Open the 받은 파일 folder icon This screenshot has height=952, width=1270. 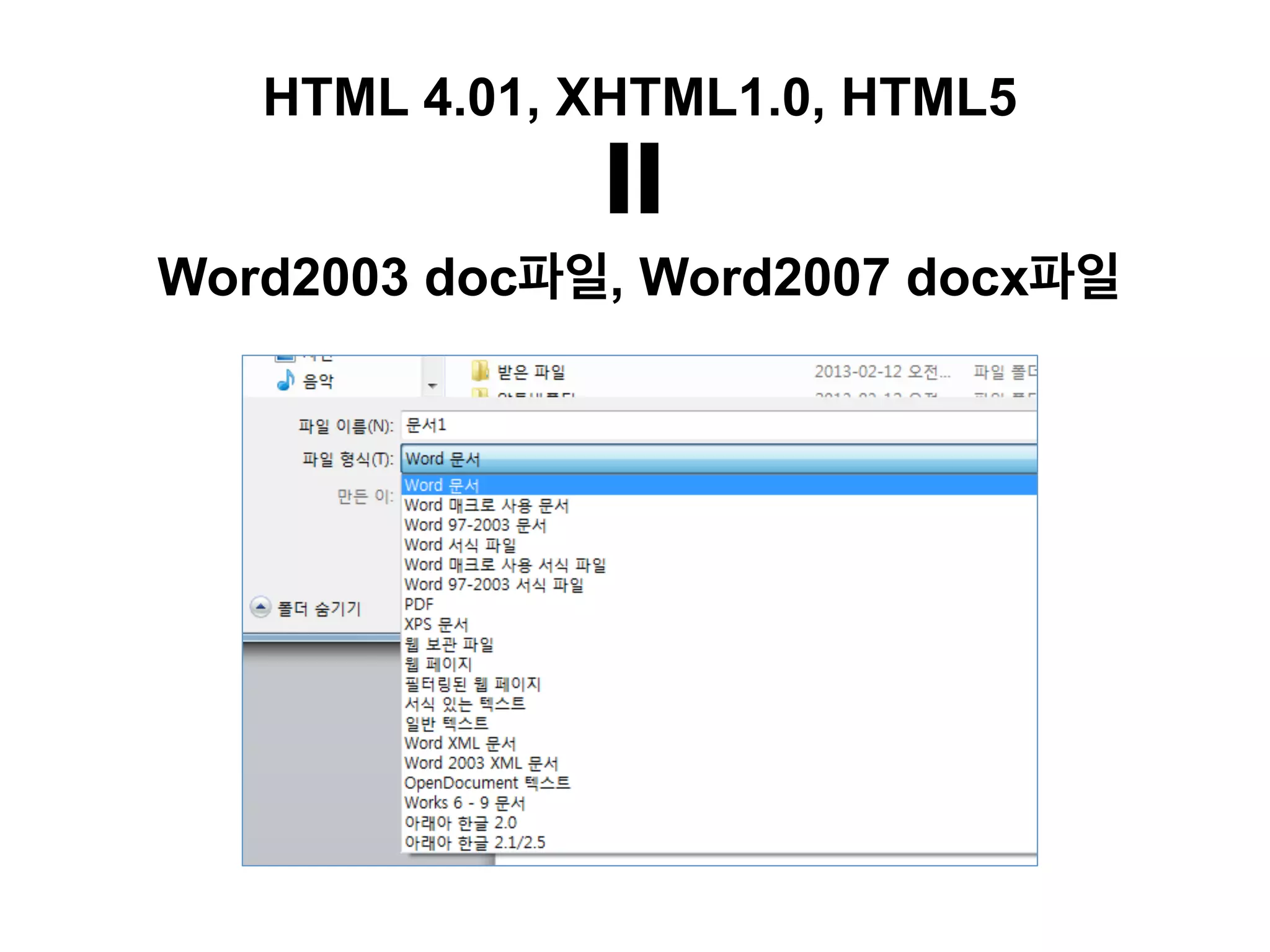click(x=481, y=371)
